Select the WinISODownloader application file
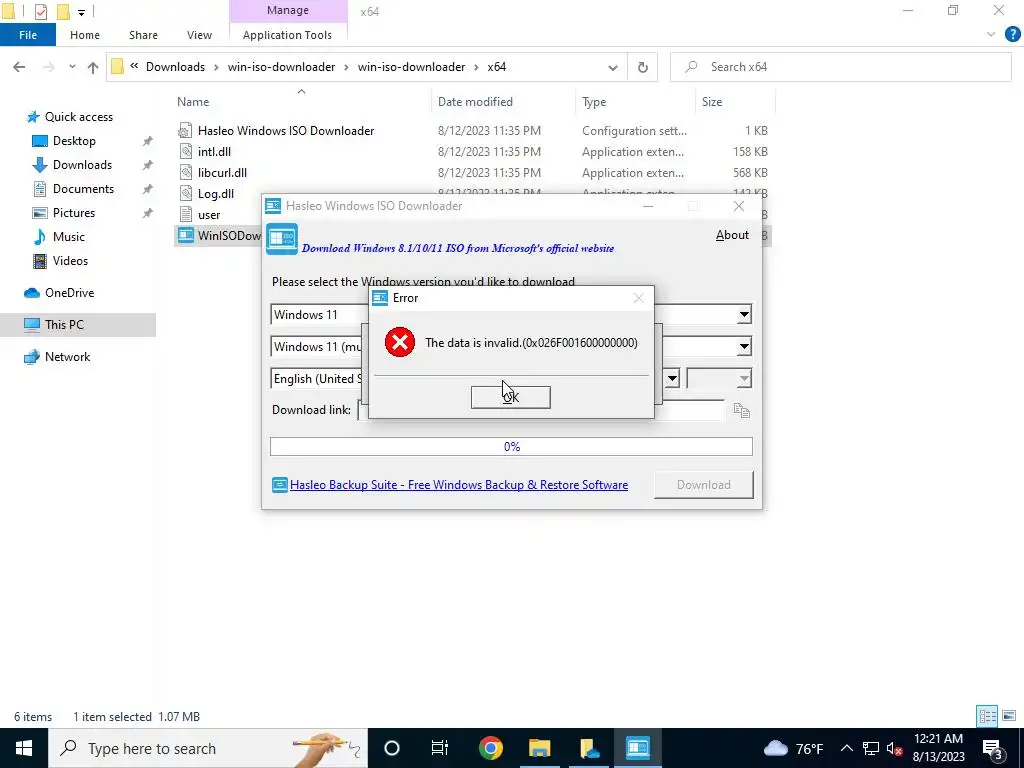Viewport: 1024px width, 768px height. pos(219,236)
